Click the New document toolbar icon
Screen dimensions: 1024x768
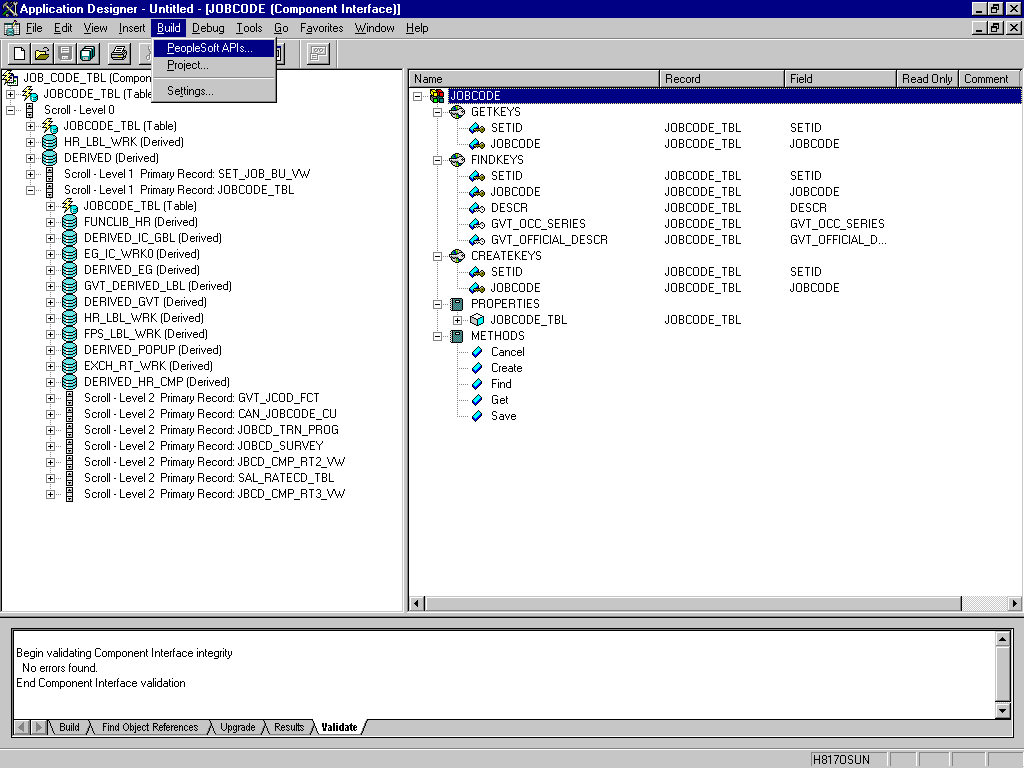pos(19,53)
